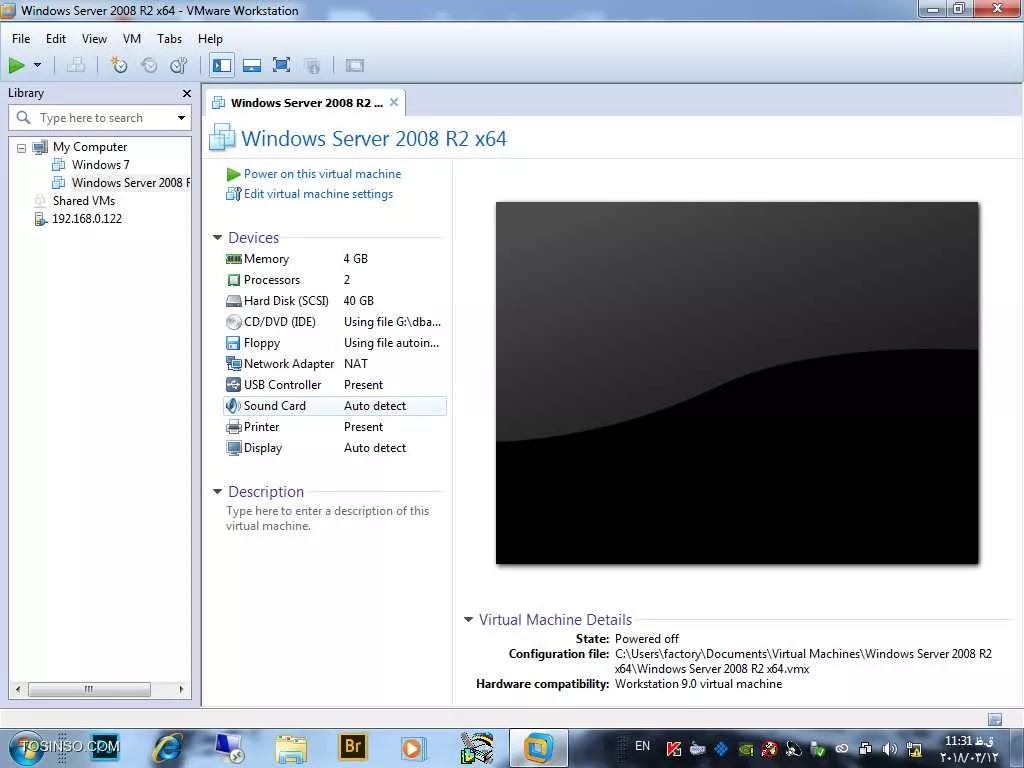This screenshot has width=1024, height=768.
Task: Click the Send Ctrl+Alt+Del toolbar icon
Action: [76, 65]
